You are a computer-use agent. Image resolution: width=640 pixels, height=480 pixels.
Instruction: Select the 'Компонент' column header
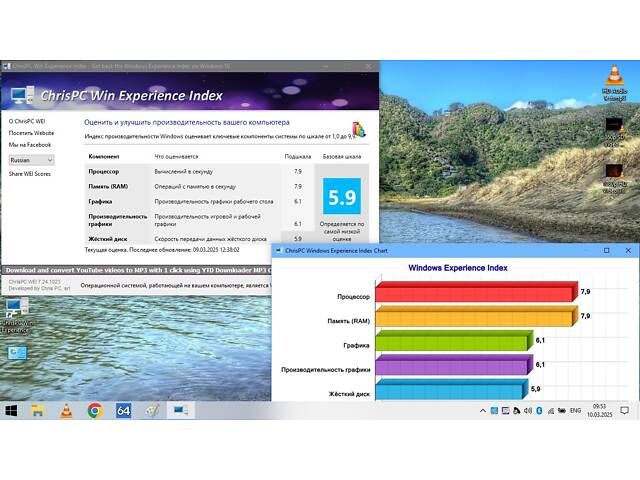click(104, 156)
